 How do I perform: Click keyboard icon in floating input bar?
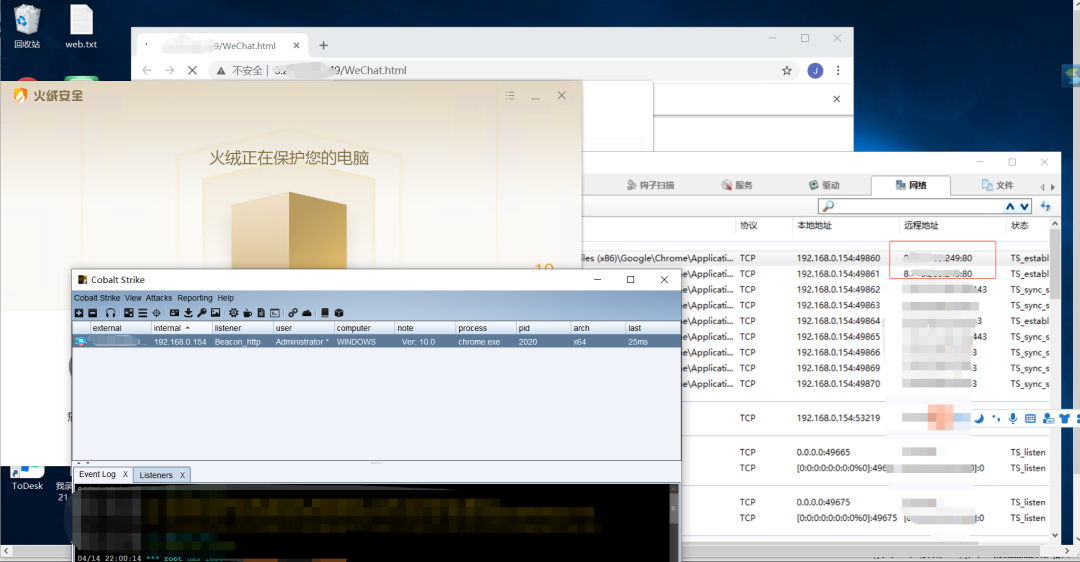click(x=1030, y=418)
